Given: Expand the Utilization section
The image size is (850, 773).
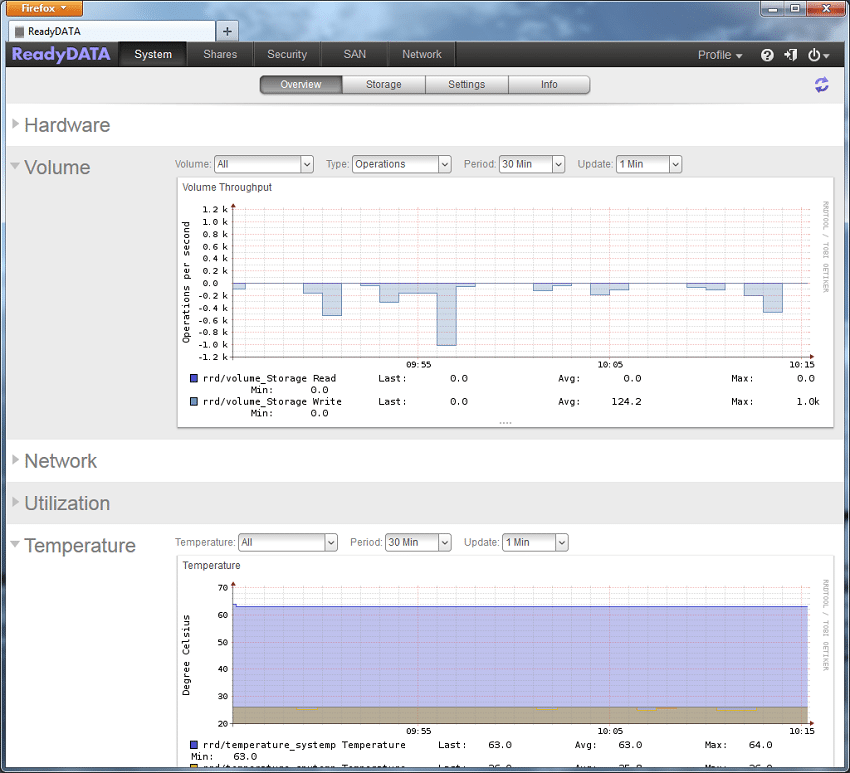Looking at the screenshot, I should point(16,502).
